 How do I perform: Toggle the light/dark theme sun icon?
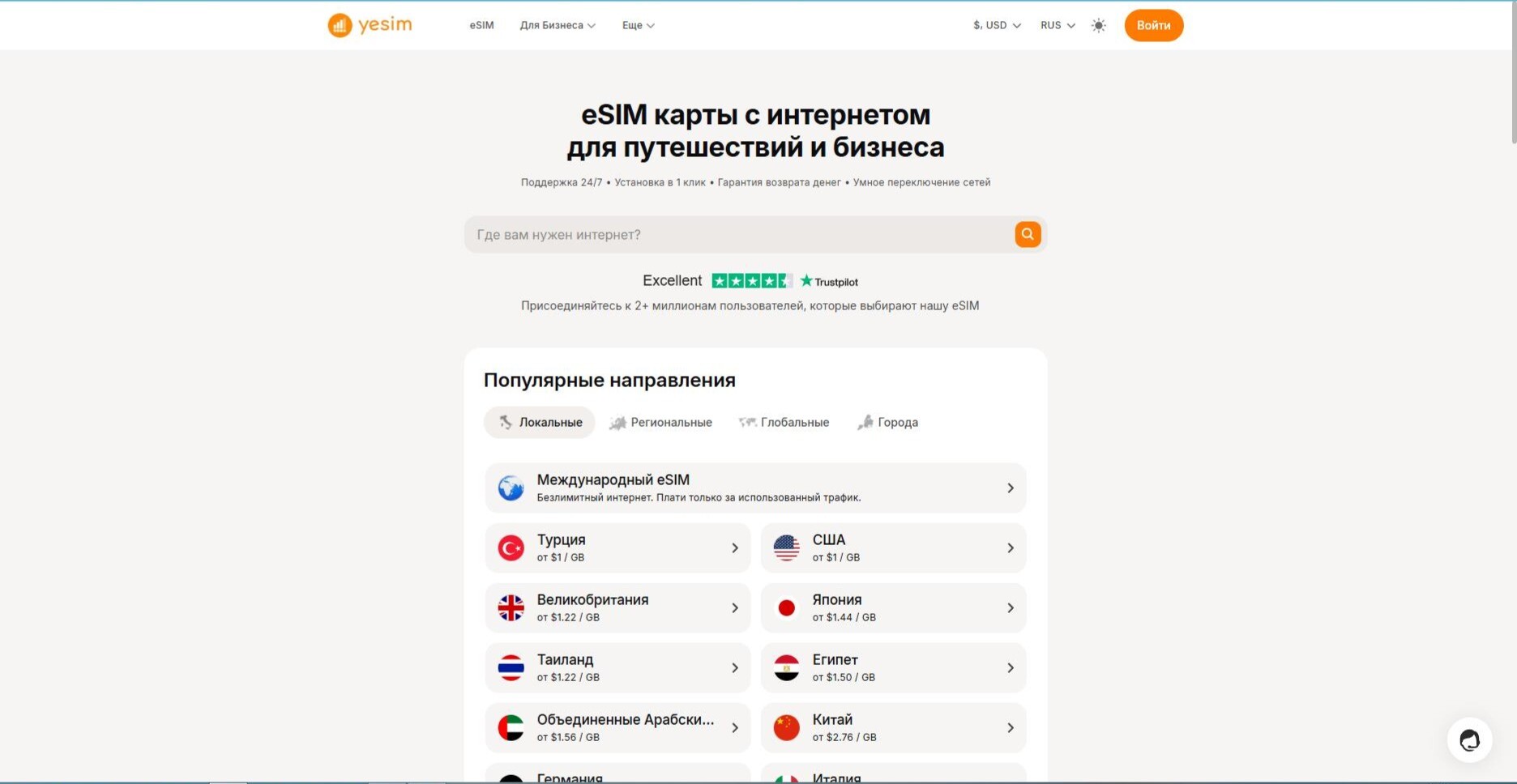[x=1099, y=25]
